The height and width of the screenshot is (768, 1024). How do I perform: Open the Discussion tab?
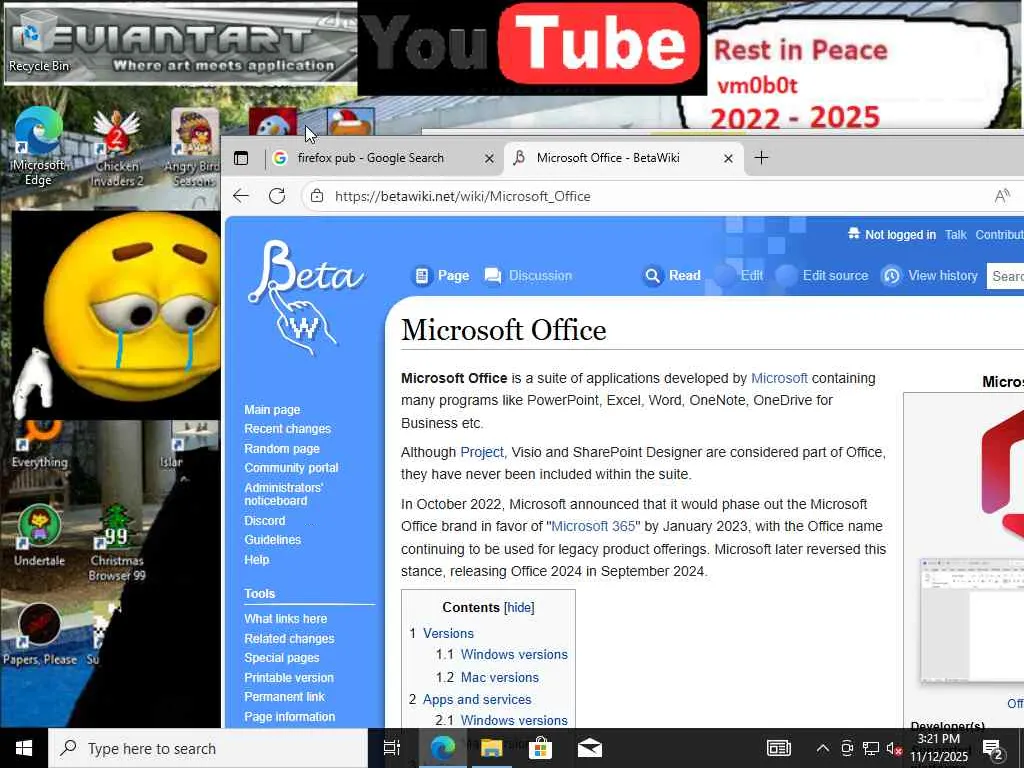[528, 276]
